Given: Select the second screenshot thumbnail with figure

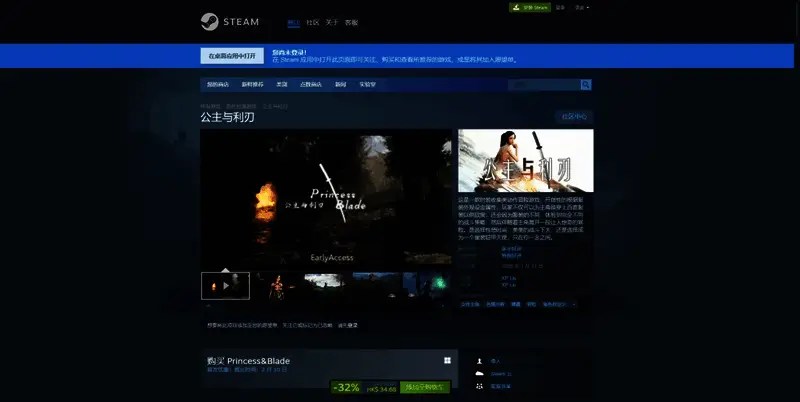Looking at the screenshot, I should tap(275, 285).
